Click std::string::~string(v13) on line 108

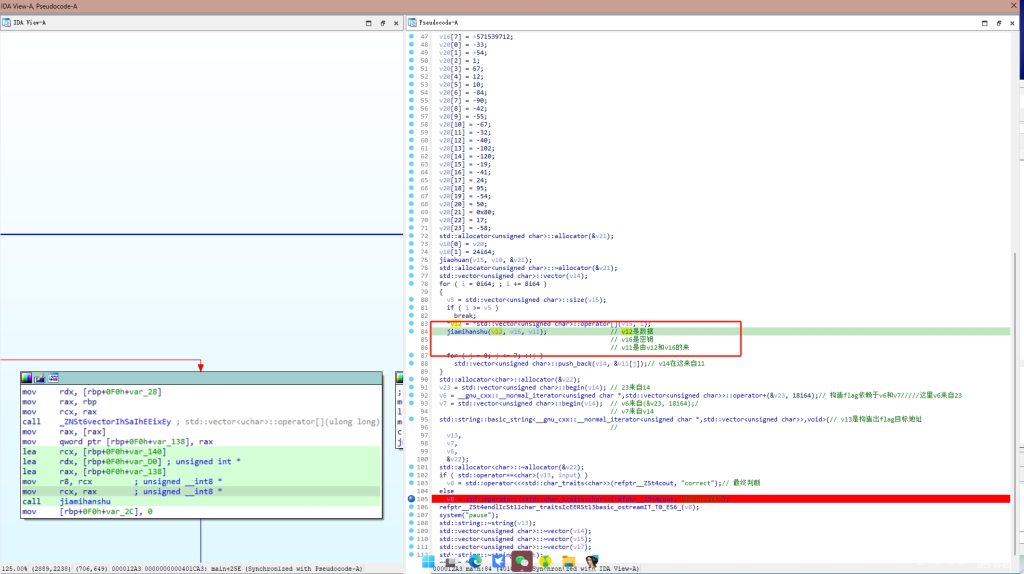click(487, 523)
